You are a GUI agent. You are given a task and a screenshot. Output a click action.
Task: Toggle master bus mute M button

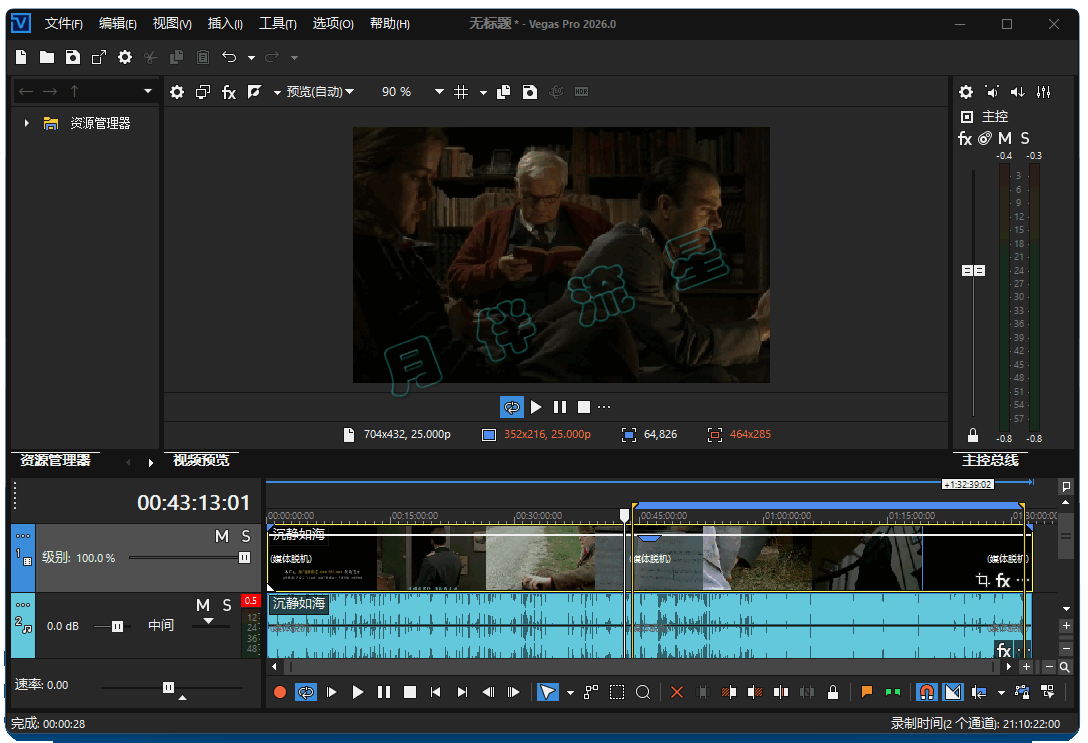(1005, 139)
